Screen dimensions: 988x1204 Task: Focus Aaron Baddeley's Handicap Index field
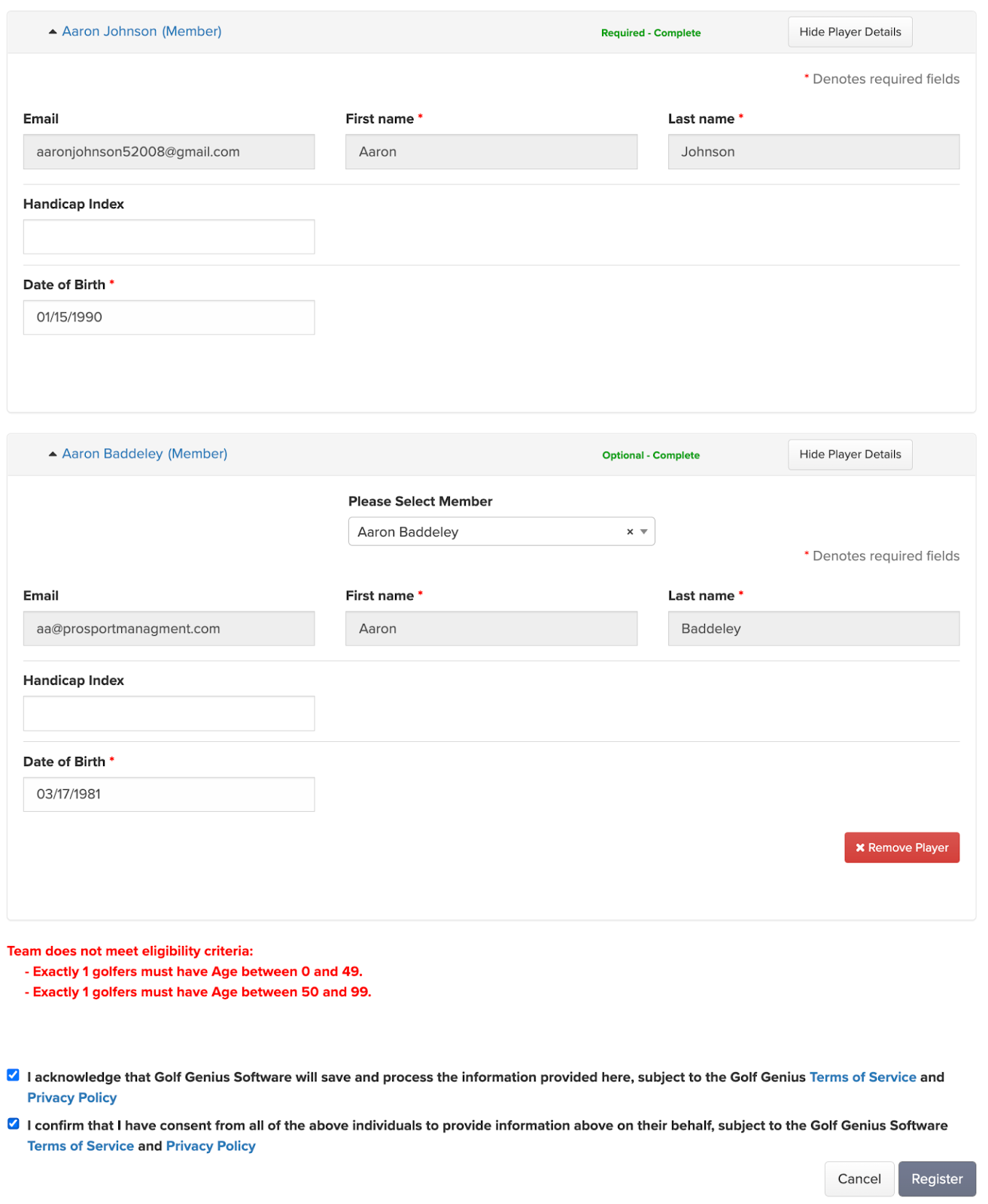tap(169, 713)
